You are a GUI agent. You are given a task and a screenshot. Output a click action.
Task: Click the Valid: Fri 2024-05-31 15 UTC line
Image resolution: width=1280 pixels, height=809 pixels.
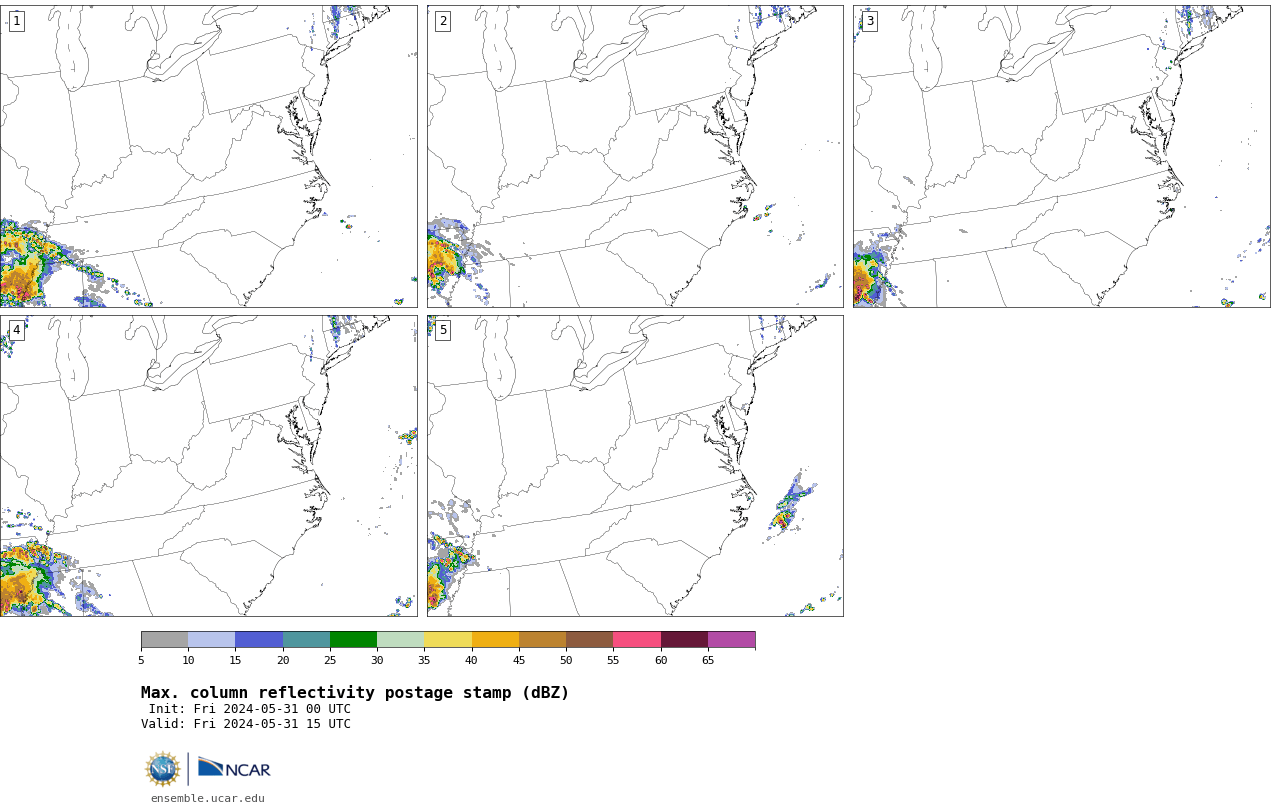246,724
